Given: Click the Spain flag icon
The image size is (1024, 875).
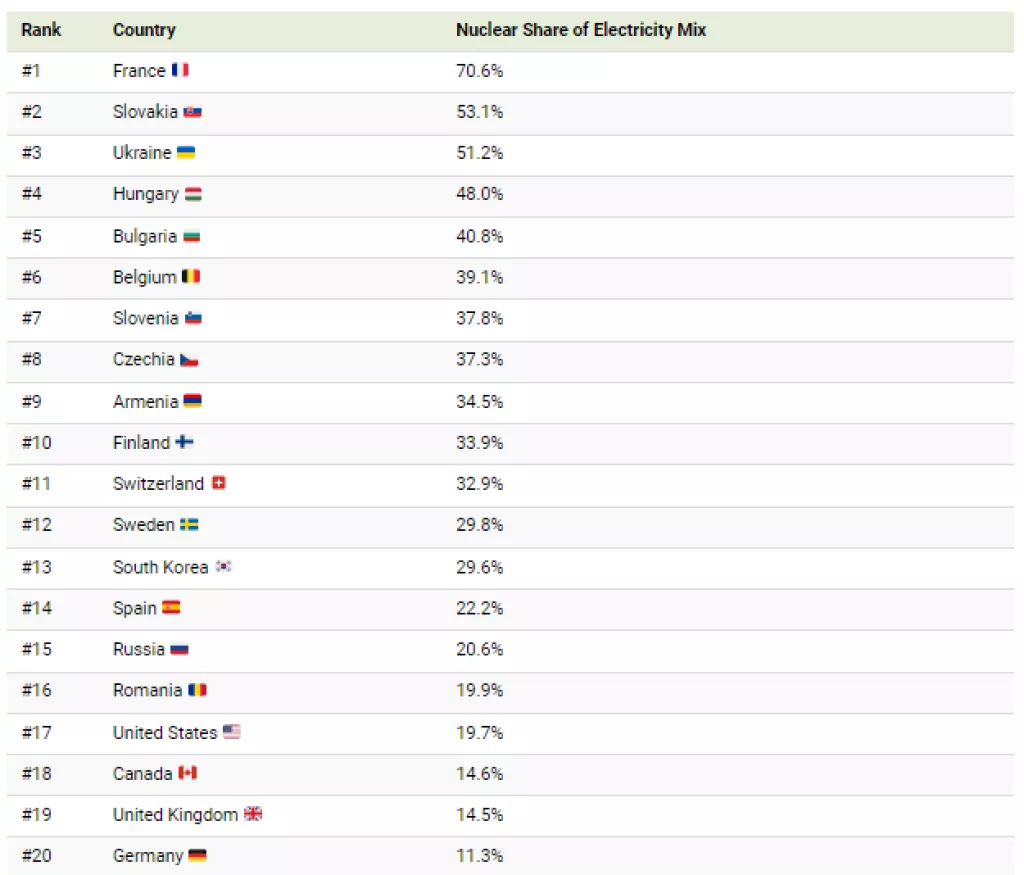Looking at the screenshot, I should (x=171, y=608).
